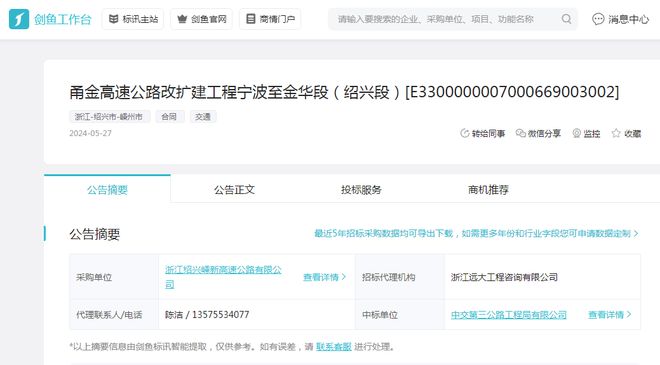
Task: Click the 收藏 star icon
Action: tap(616, 133)
